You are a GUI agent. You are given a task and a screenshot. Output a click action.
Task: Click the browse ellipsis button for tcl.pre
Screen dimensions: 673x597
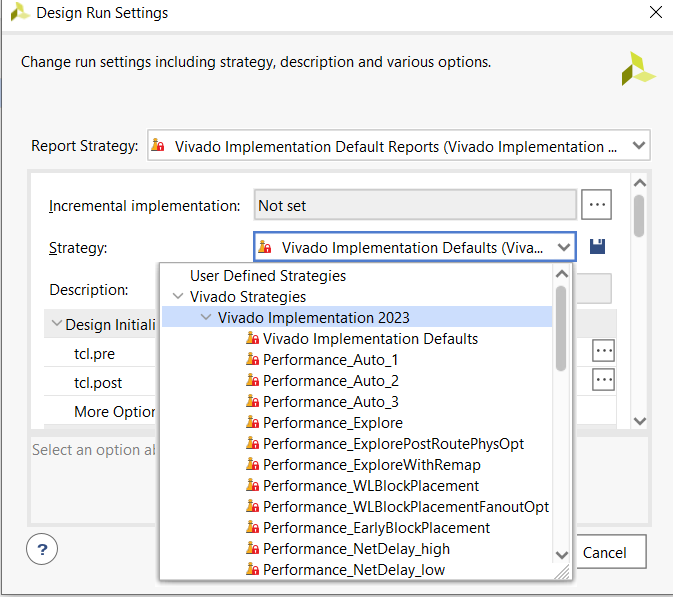pyautogui.click(x=602, y=350)
